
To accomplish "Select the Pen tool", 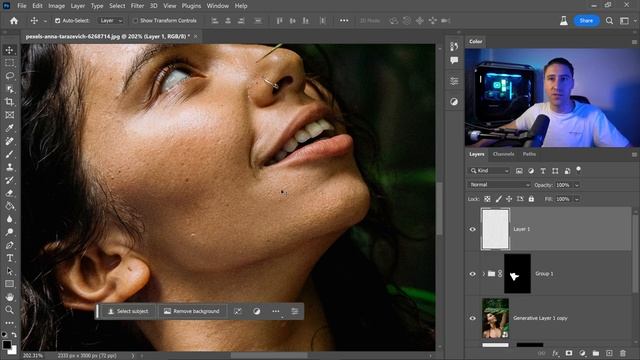I will tap(9, 245).
